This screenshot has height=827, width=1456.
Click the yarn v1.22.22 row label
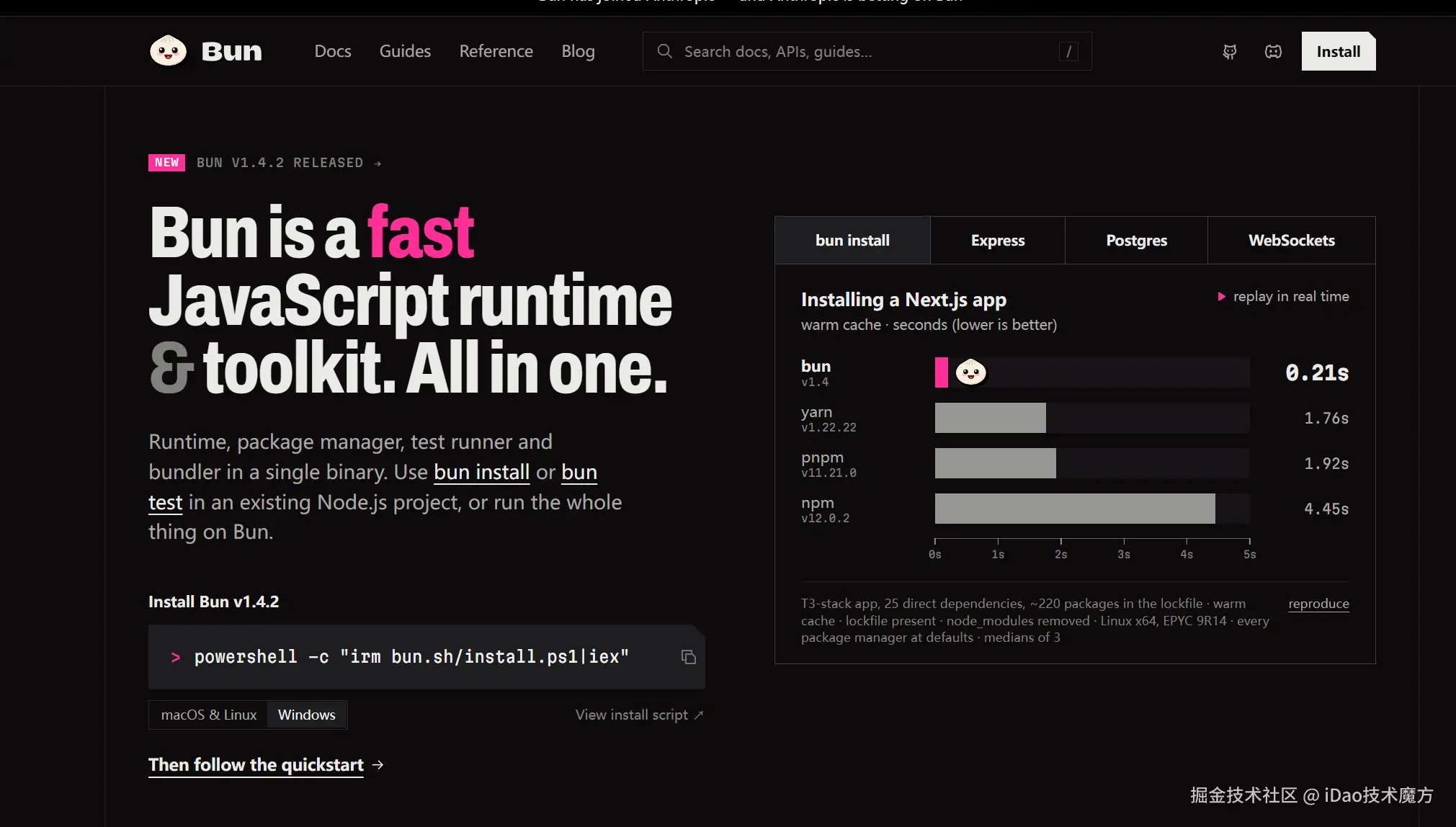point(829,418)
